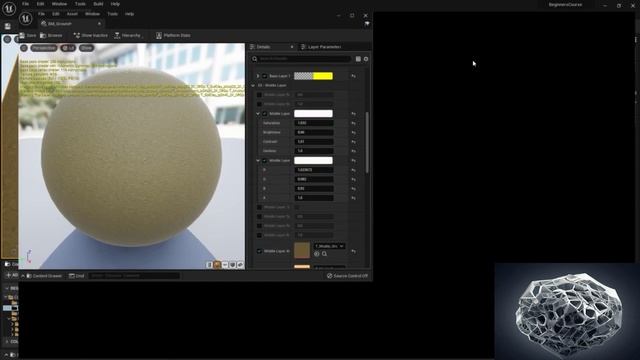The width and height of the screenshot is (640, 360).
Task: Collapse the Middle Layer category header
Action: click(x=253, y=86)
